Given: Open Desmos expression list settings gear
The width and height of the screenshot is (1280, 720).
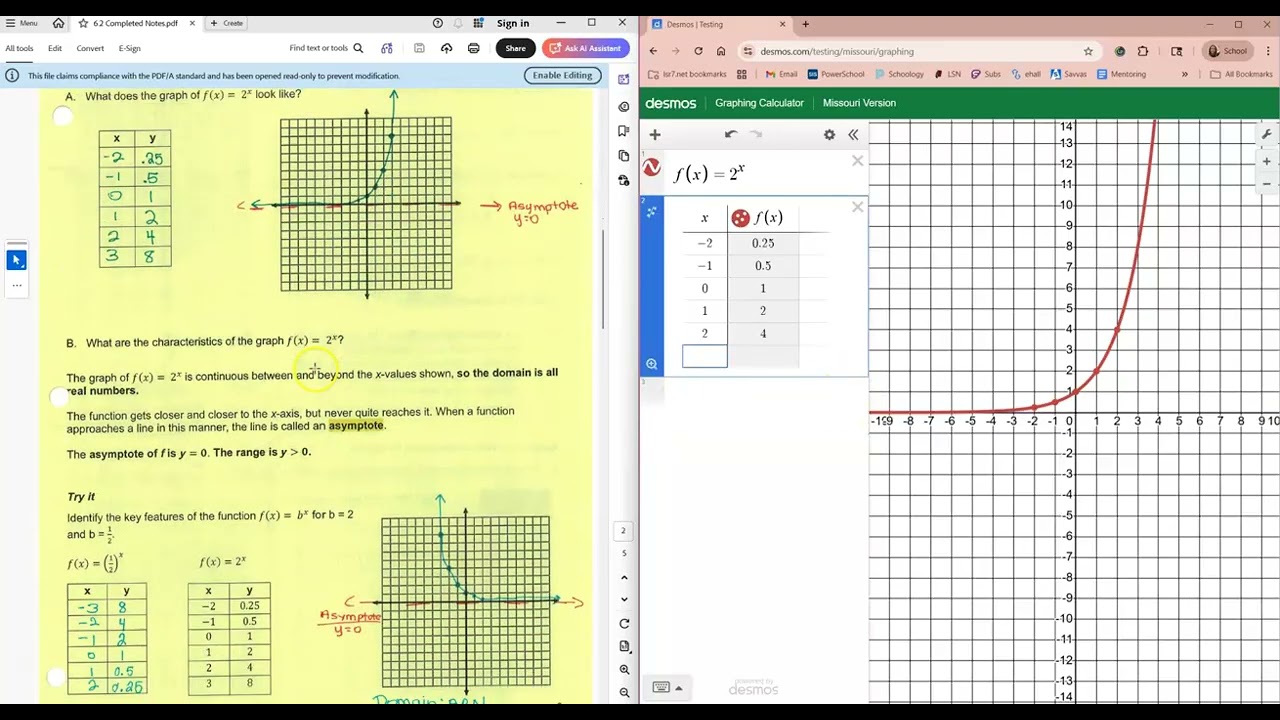Looking at the screenshot, I should click(829, 134).
